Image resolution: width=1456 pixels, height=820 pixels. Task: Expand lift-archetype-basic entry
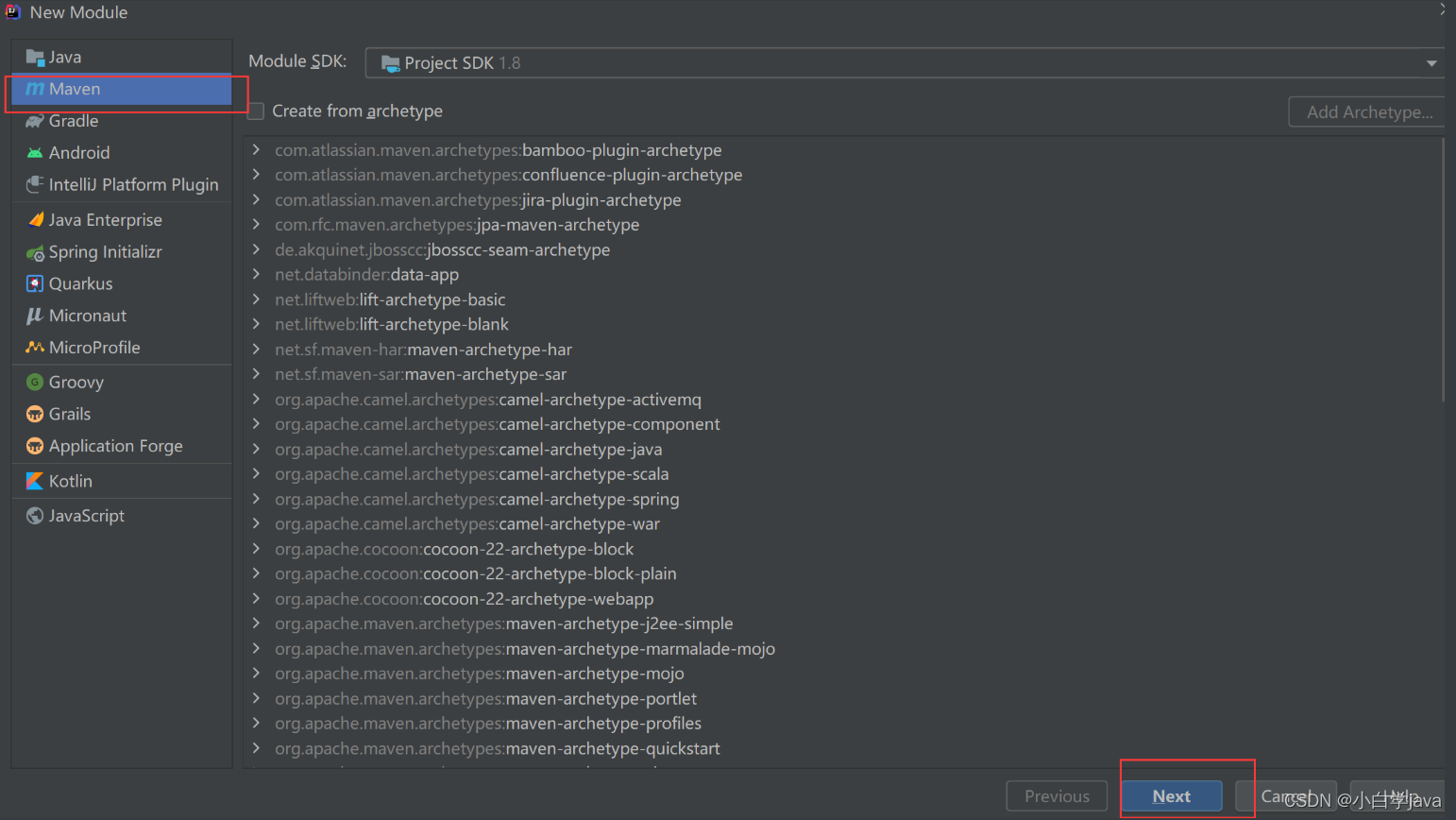[x=256, y=299]
